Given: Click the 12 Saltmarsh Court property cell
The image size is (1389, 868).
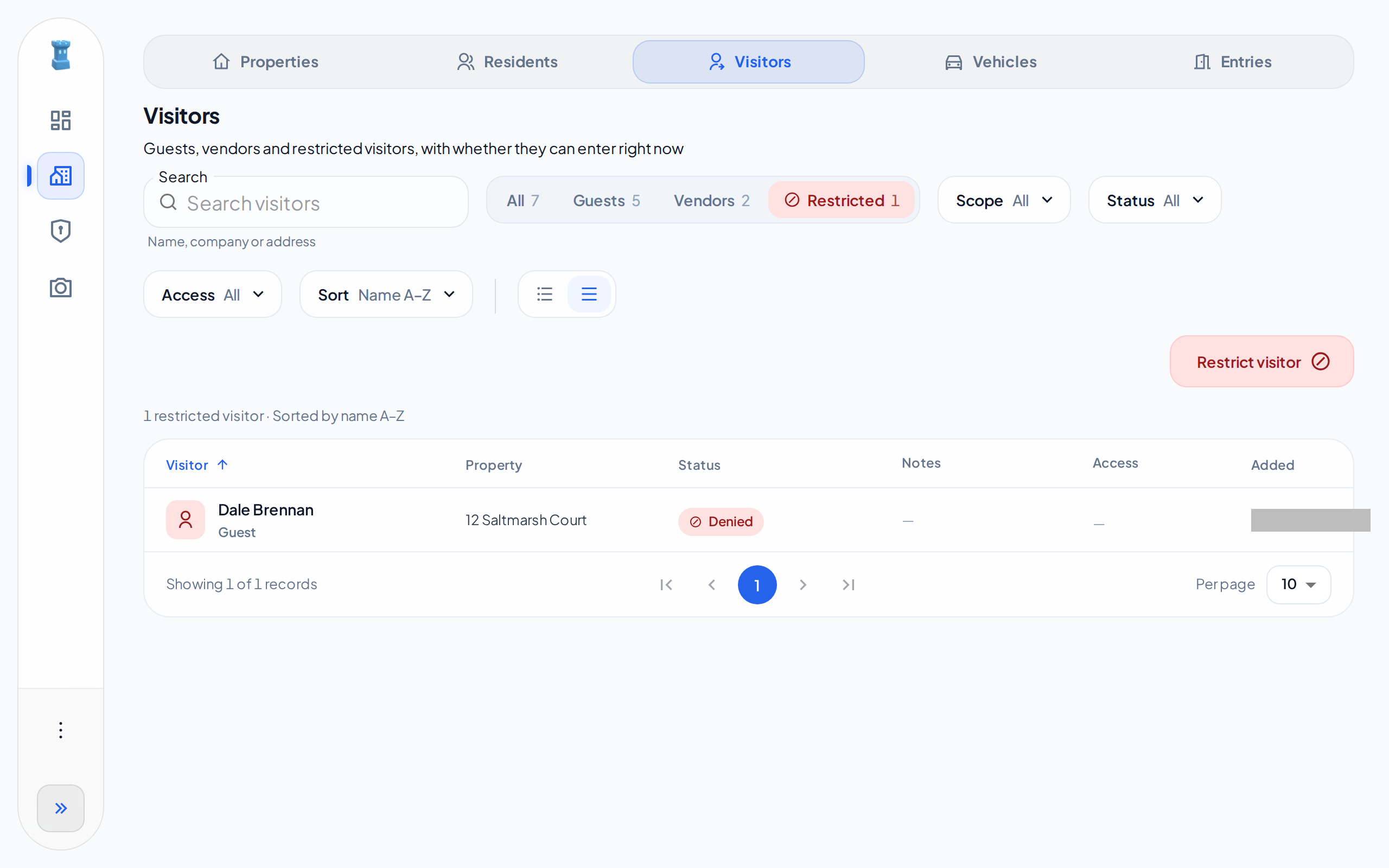Looking at the screenshot, I should (526, 520).
